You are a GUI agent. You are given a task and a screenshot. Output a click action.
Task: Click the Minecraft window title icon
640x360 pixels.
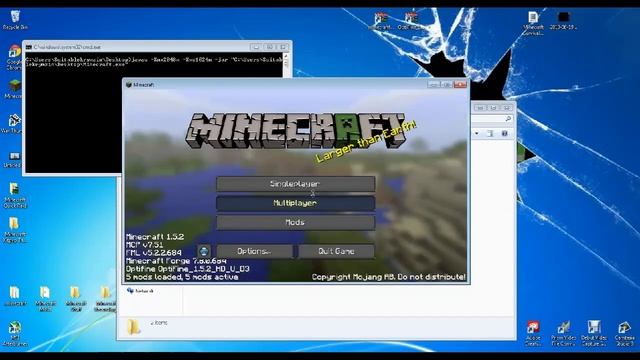coord(129,84)
